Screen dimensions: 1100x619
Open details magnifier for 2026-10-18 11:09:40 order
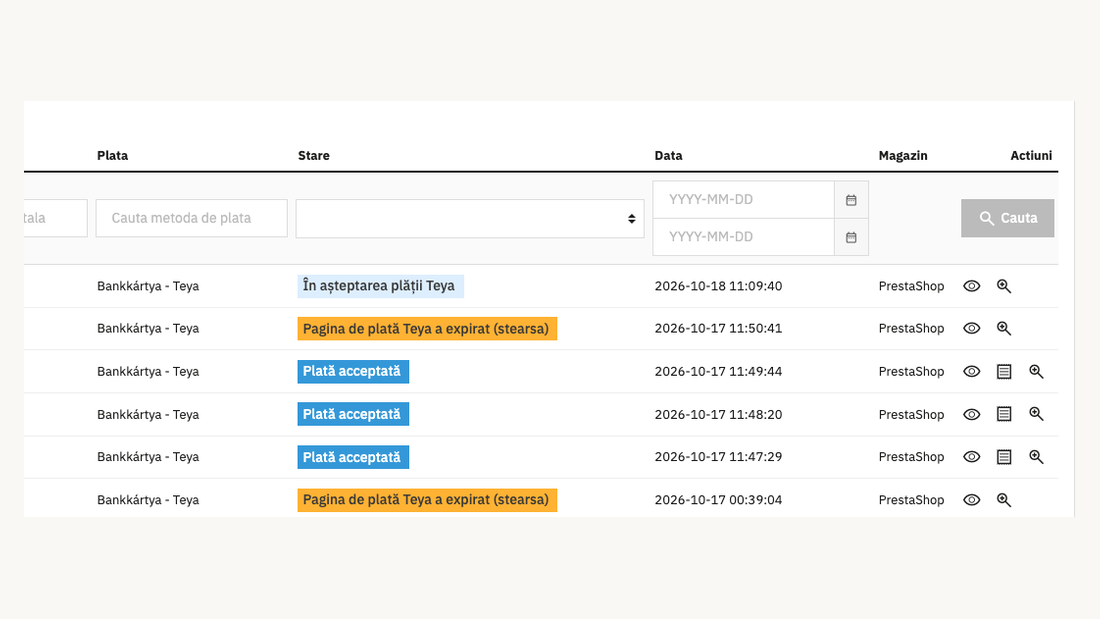[x=1004, y=286]
